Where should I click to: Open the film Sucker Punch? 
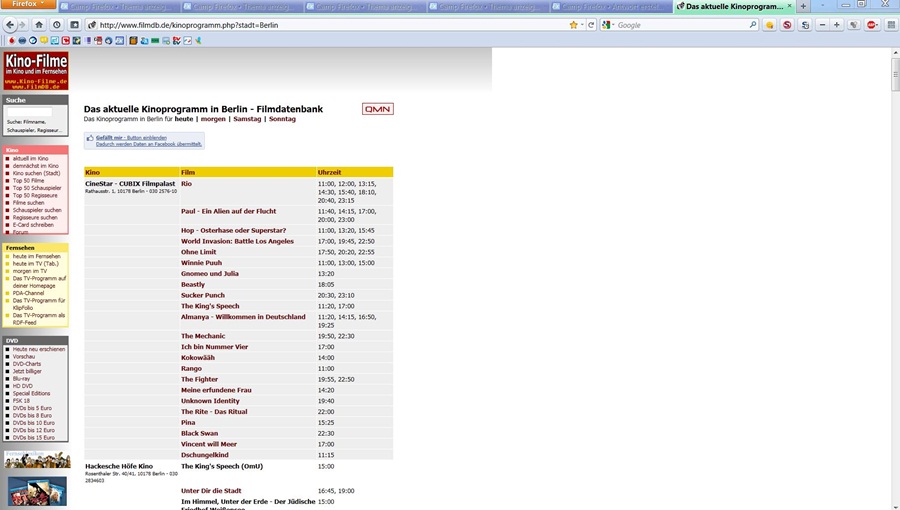[x=203, y=295]
